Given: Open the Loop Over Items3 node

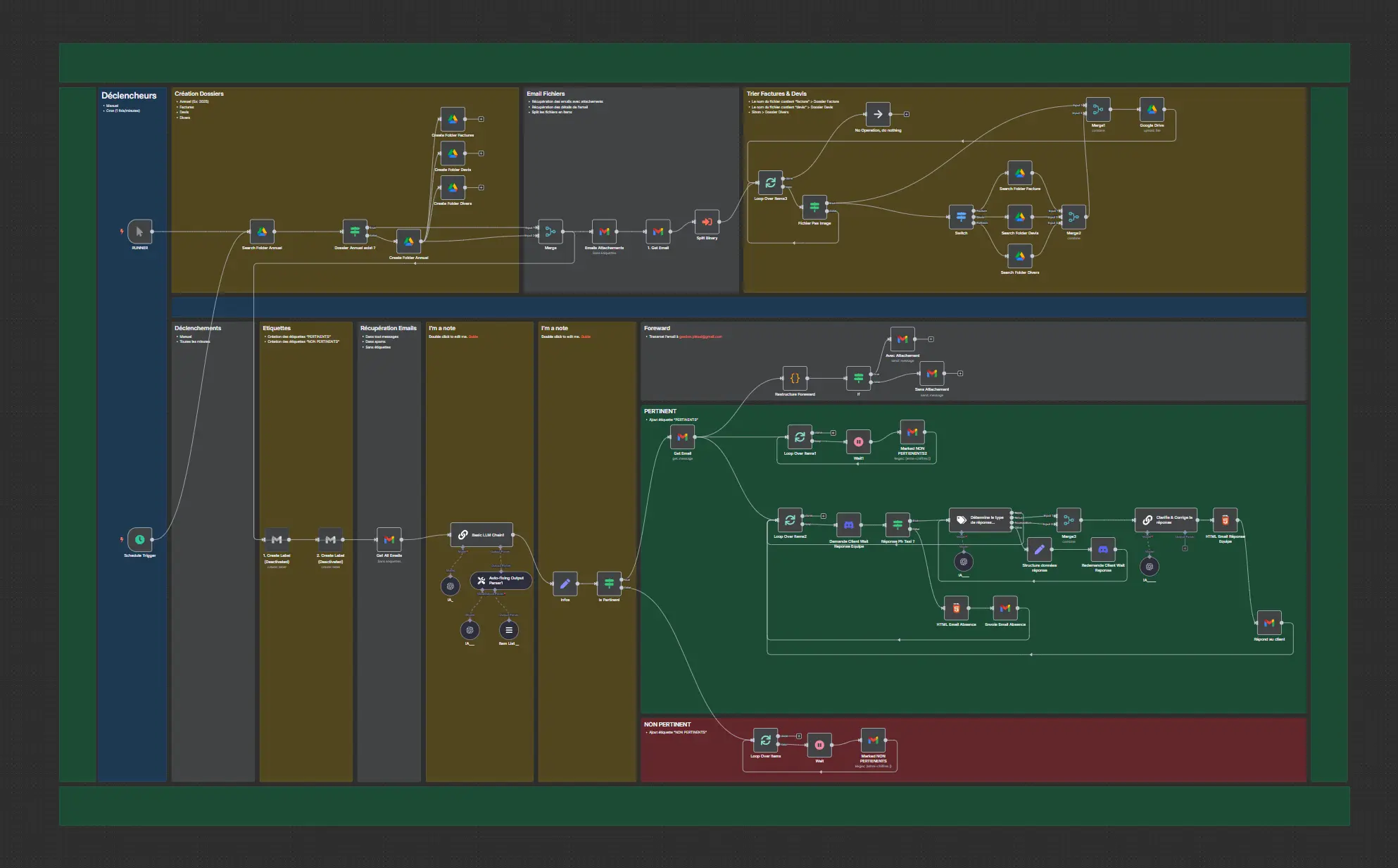Looking at the screenshot, I should (770, 182).
